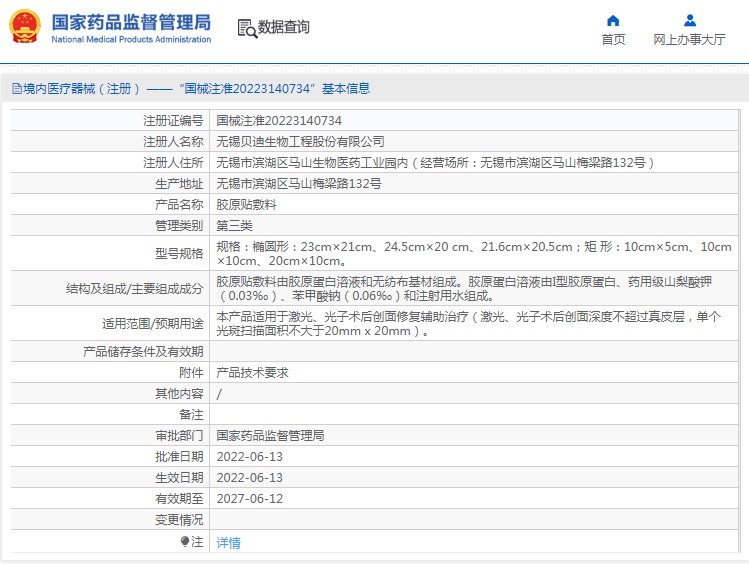Click the 批准日期 row label
The width and height of the screenshot is (749, 564).
[180, 457]
